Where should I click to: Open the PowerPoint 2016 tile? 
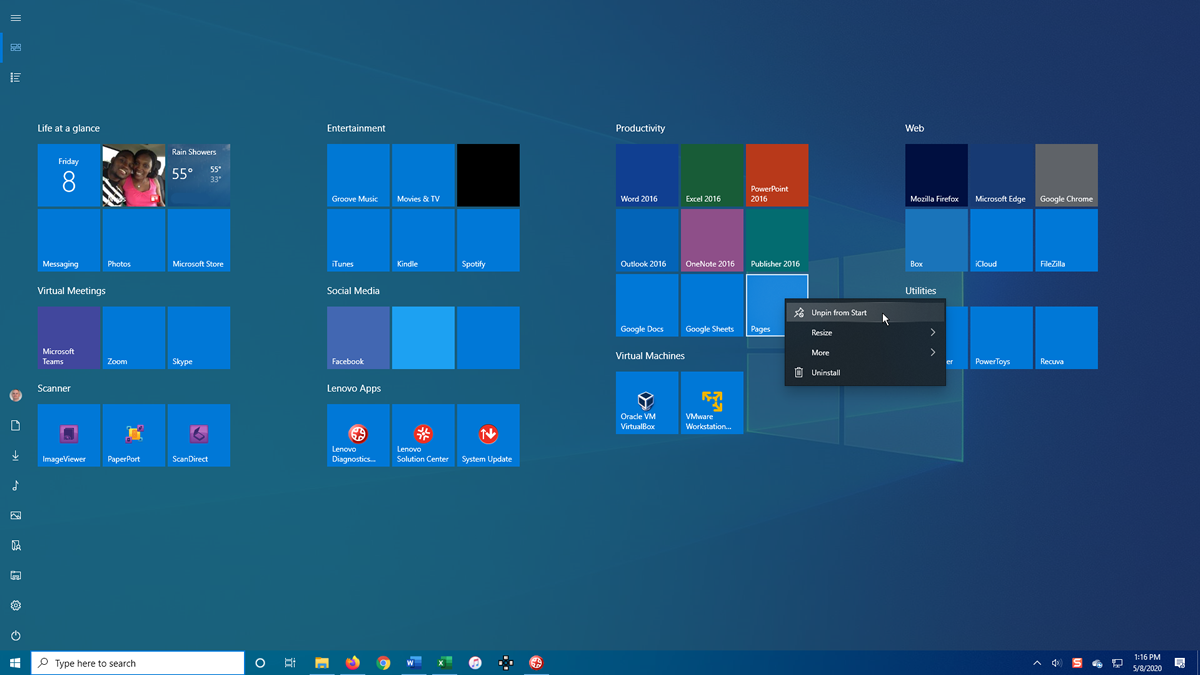[777, 175]
